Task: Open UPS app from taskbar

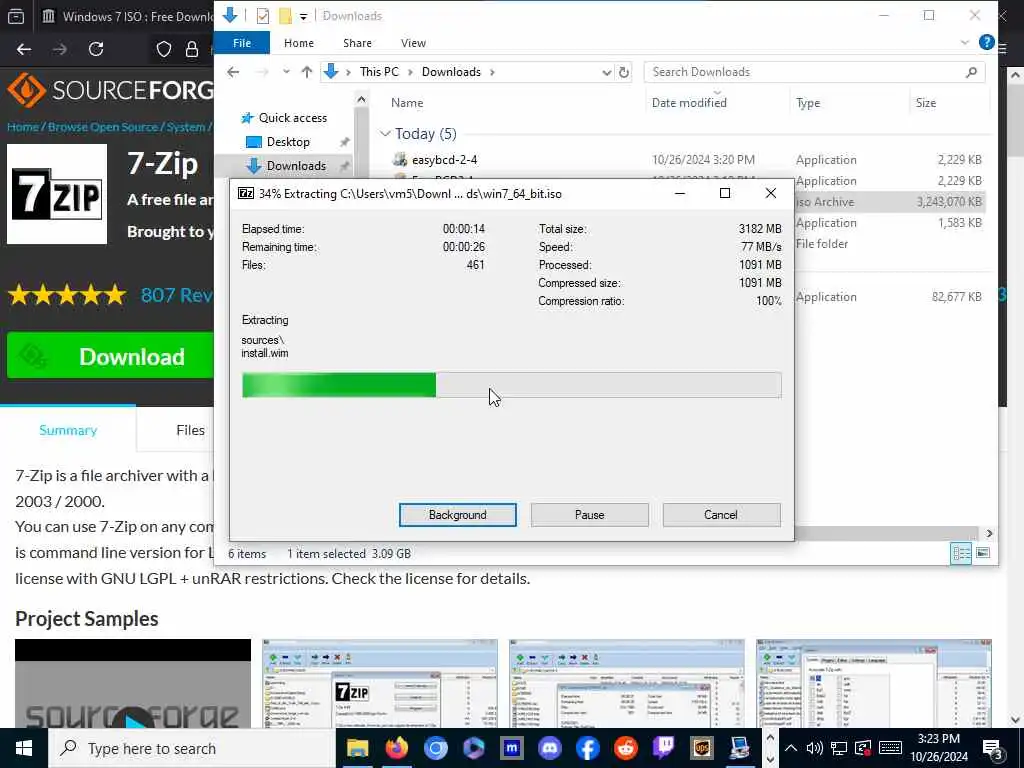Action: tap(702, 748)
